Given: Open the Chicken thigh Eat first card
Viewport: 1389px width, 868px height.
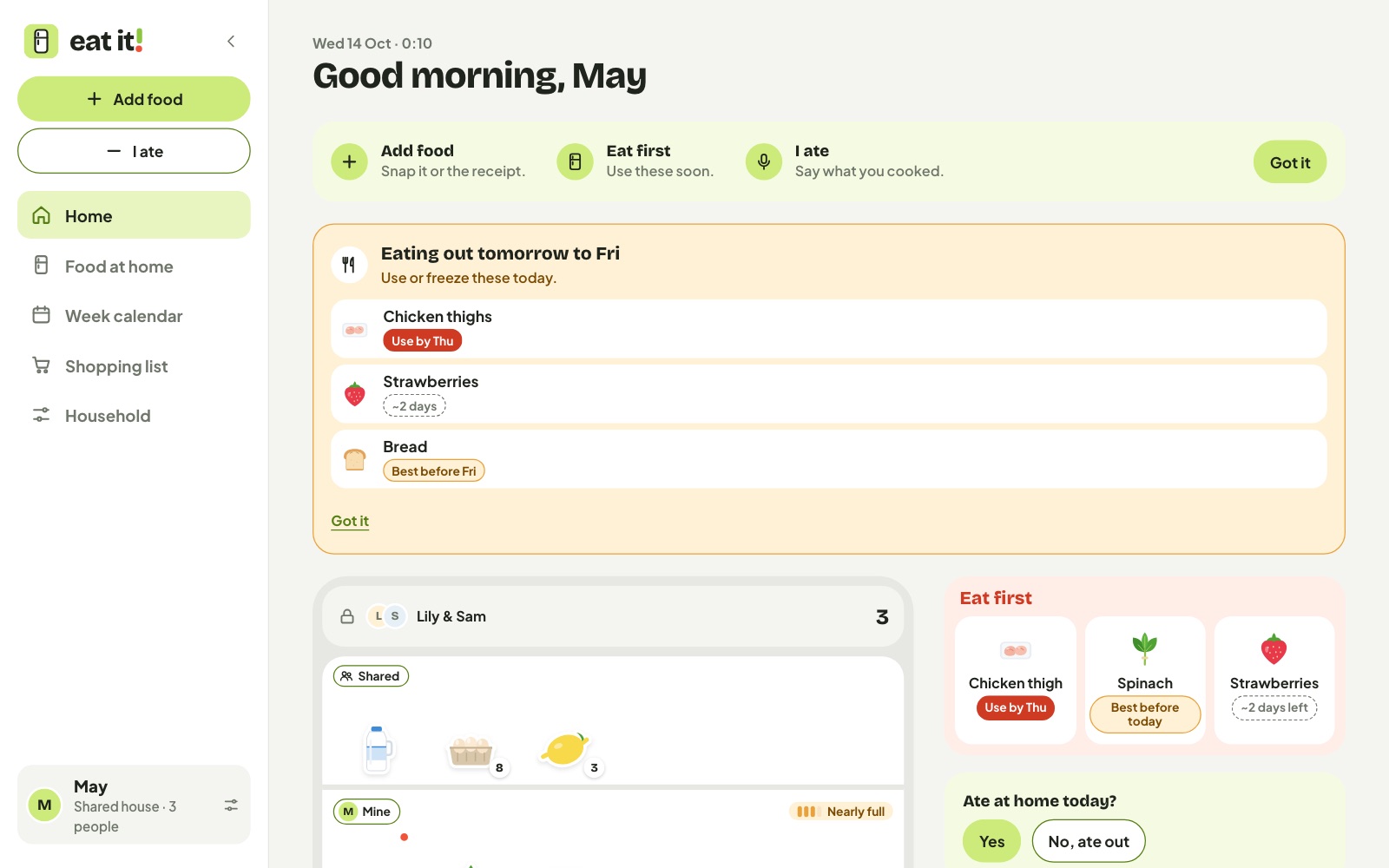Looking at the screenshot, I should (x=1016, y=681).
